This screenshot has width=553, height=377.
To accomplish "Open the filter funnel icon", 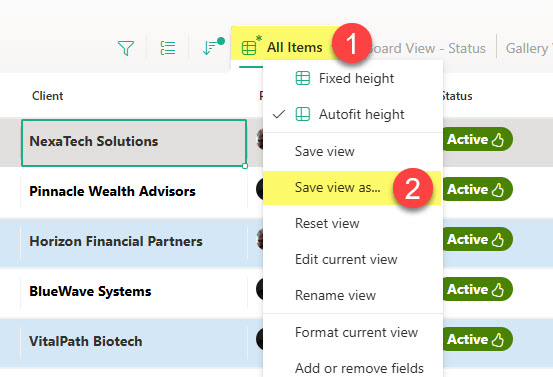I will (126, 48).
